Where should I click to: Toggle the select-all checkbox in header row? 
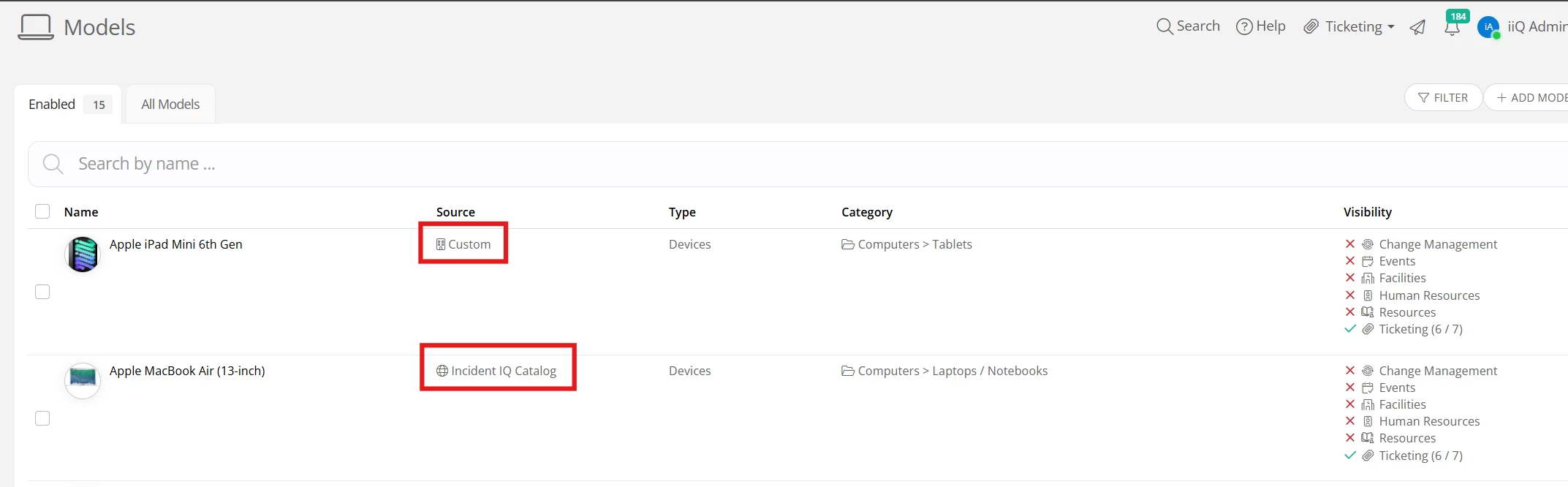42,211
